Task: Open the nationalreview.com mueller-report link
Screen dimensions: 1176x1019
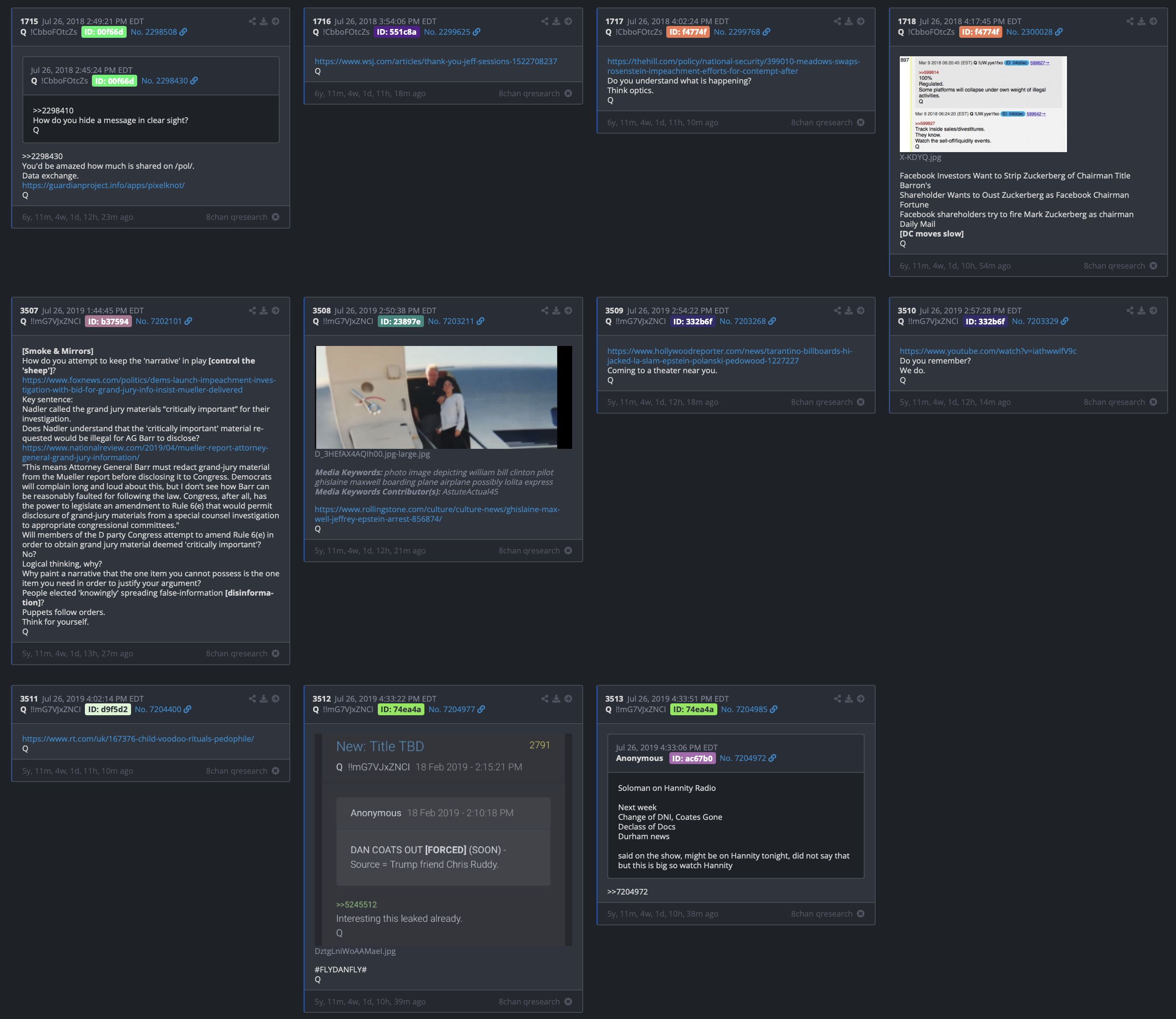Action: (145, 453)
